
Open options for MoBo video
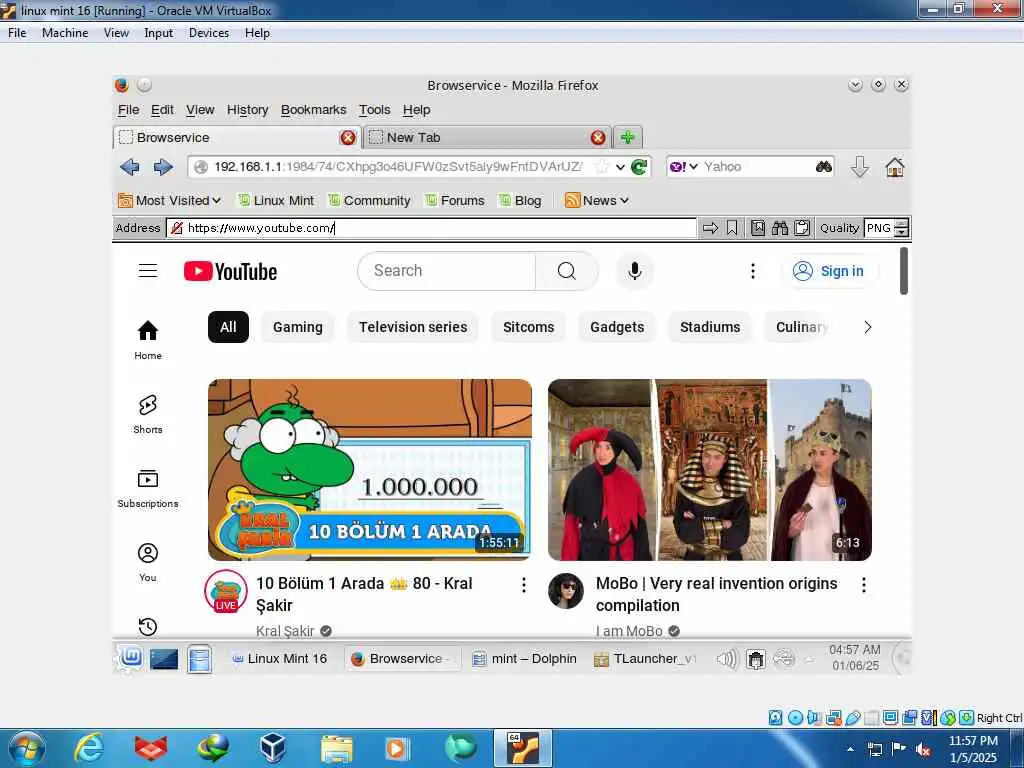(x=863, y=585)
